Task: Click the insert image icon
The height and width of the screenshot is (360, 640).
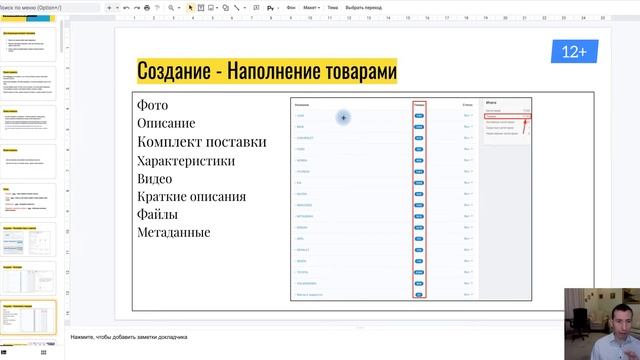Action: point(211,8)
